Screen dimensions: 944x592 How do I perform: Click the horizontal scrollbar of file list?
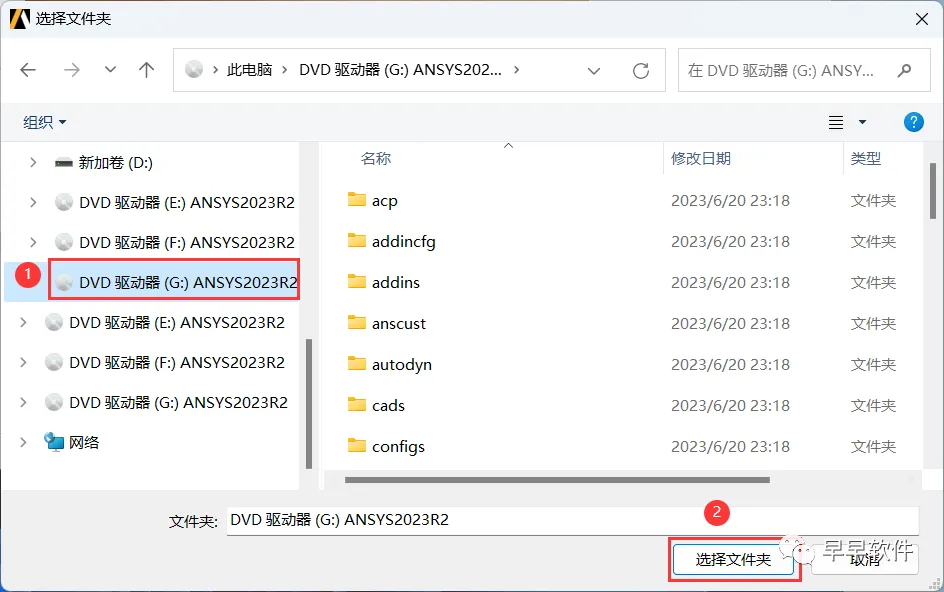pos(557,480)
